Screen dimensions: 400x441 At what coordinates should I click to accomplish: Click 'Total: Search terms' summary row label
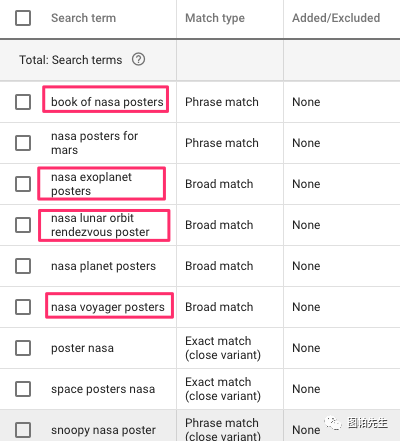click(71, 60)
